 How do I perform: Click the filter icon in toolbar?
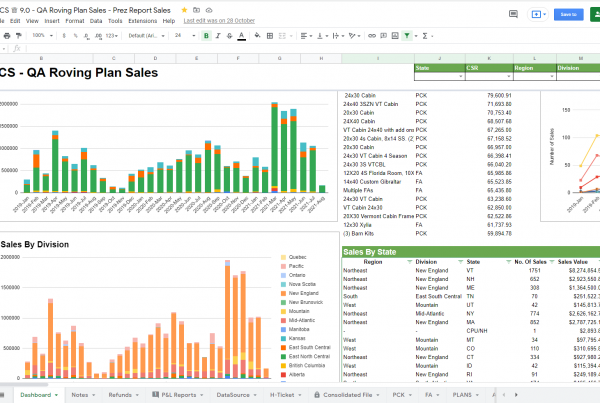pyautogui.click(x=406, y=35)
